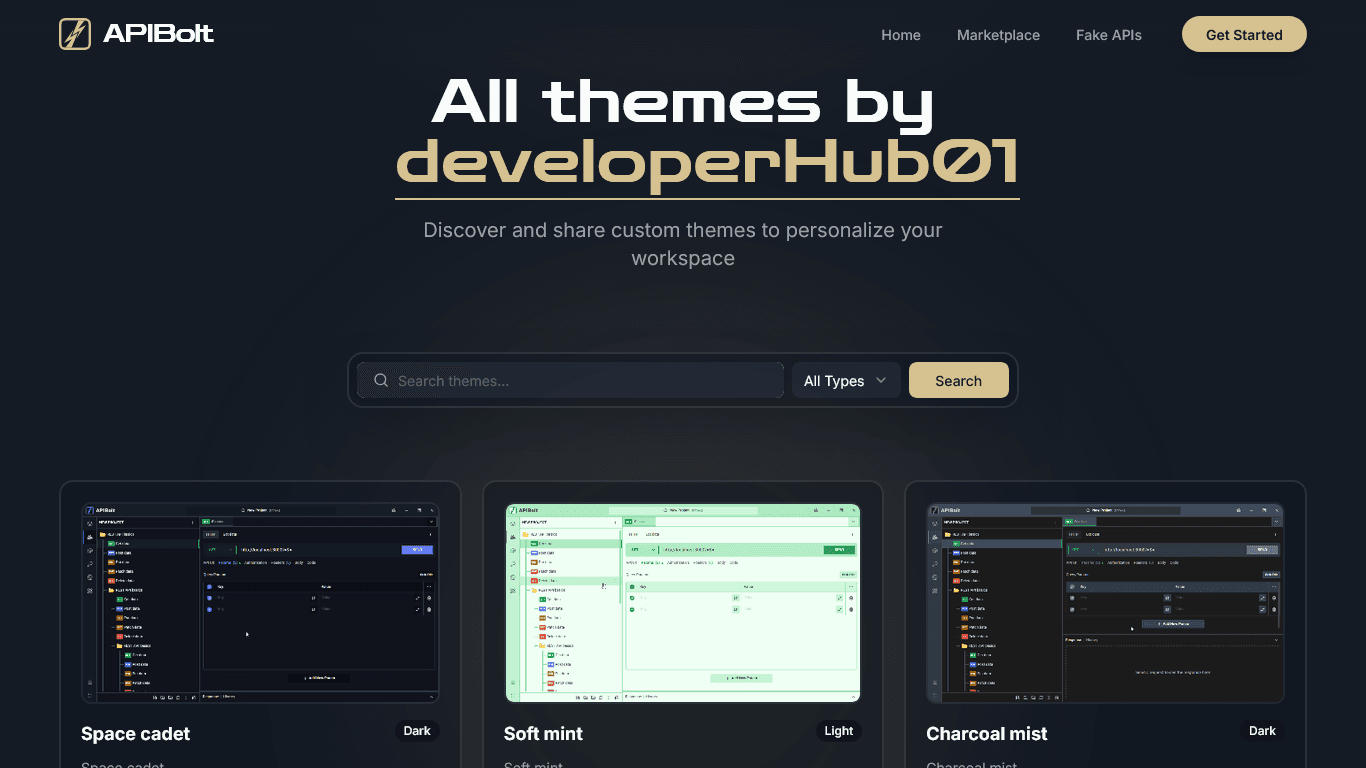
Task: Click the Soft mint theme title
Action: [543, 734]
